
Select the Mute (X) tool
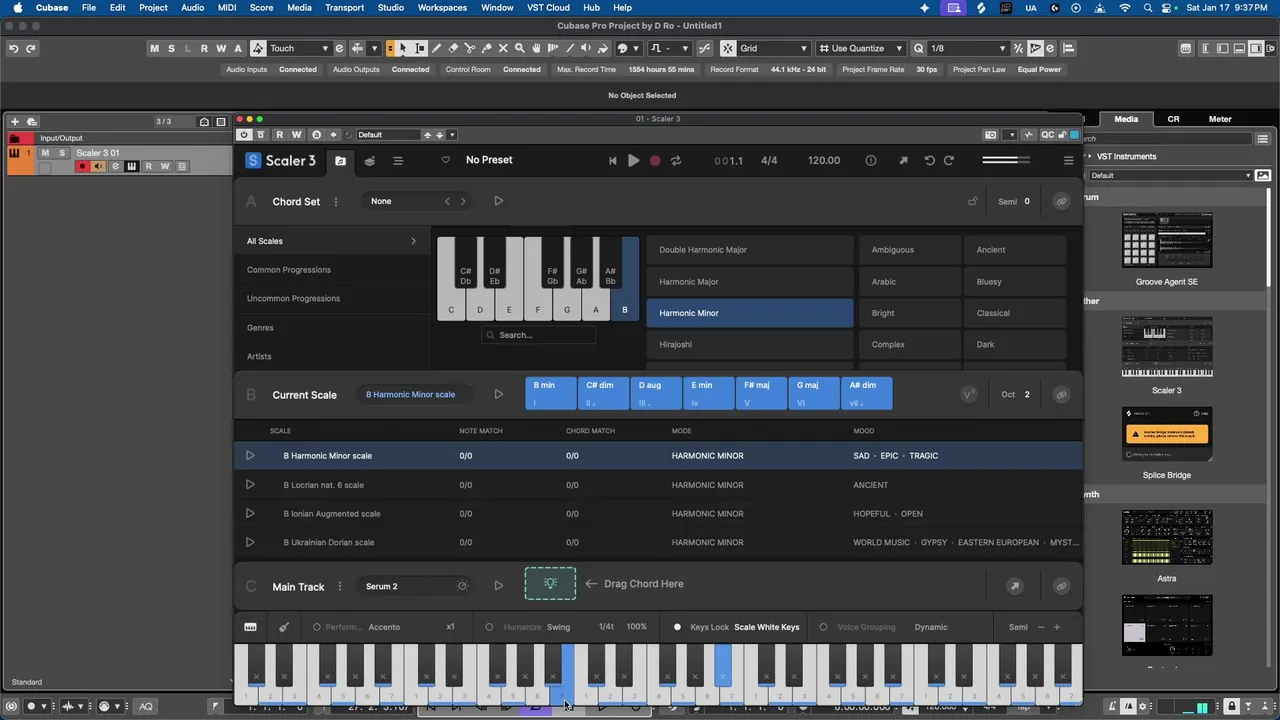[503, 48]
